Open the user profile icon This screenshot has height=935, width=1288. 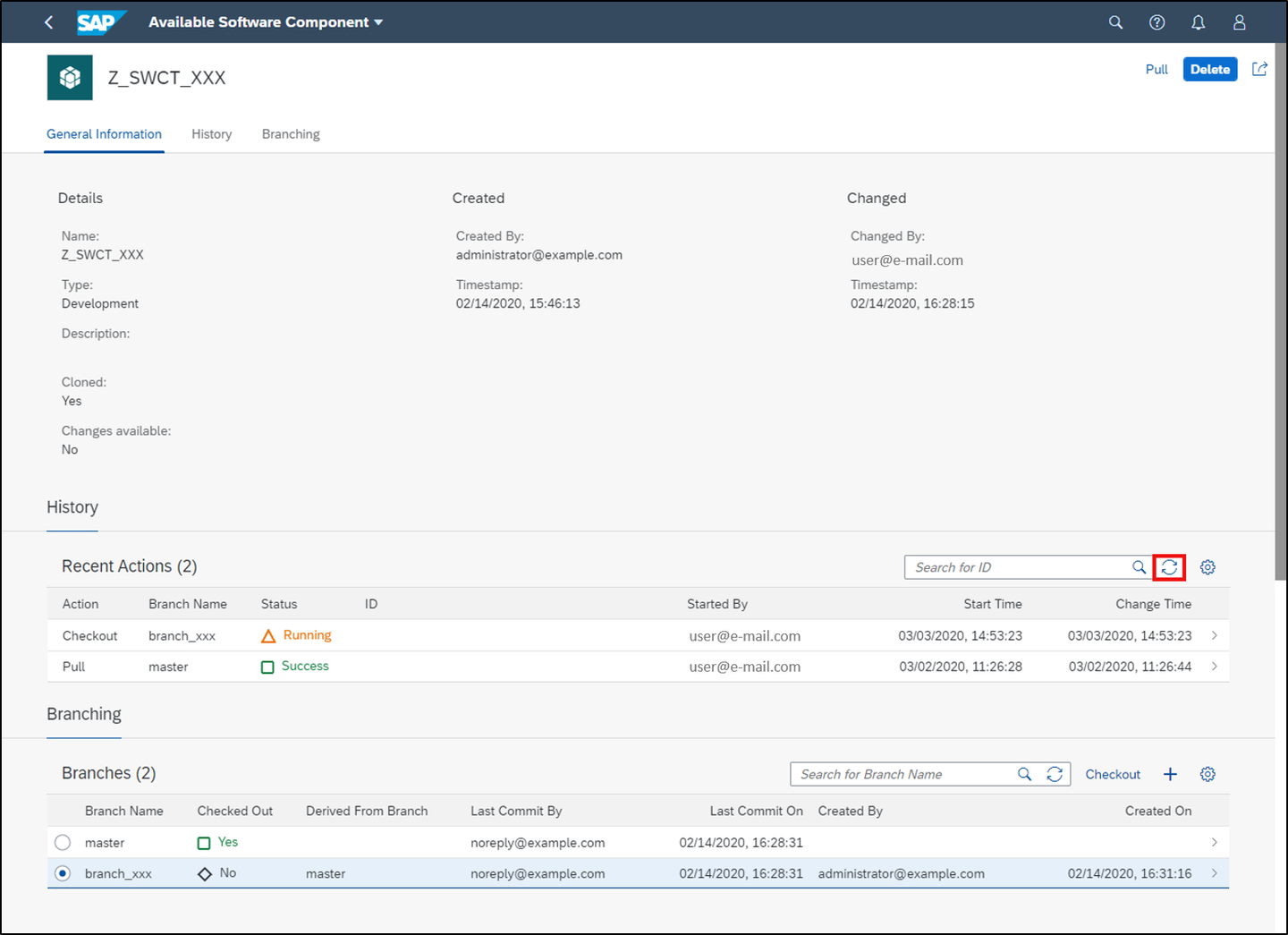pyautogui.click(x=1239, y=22)
